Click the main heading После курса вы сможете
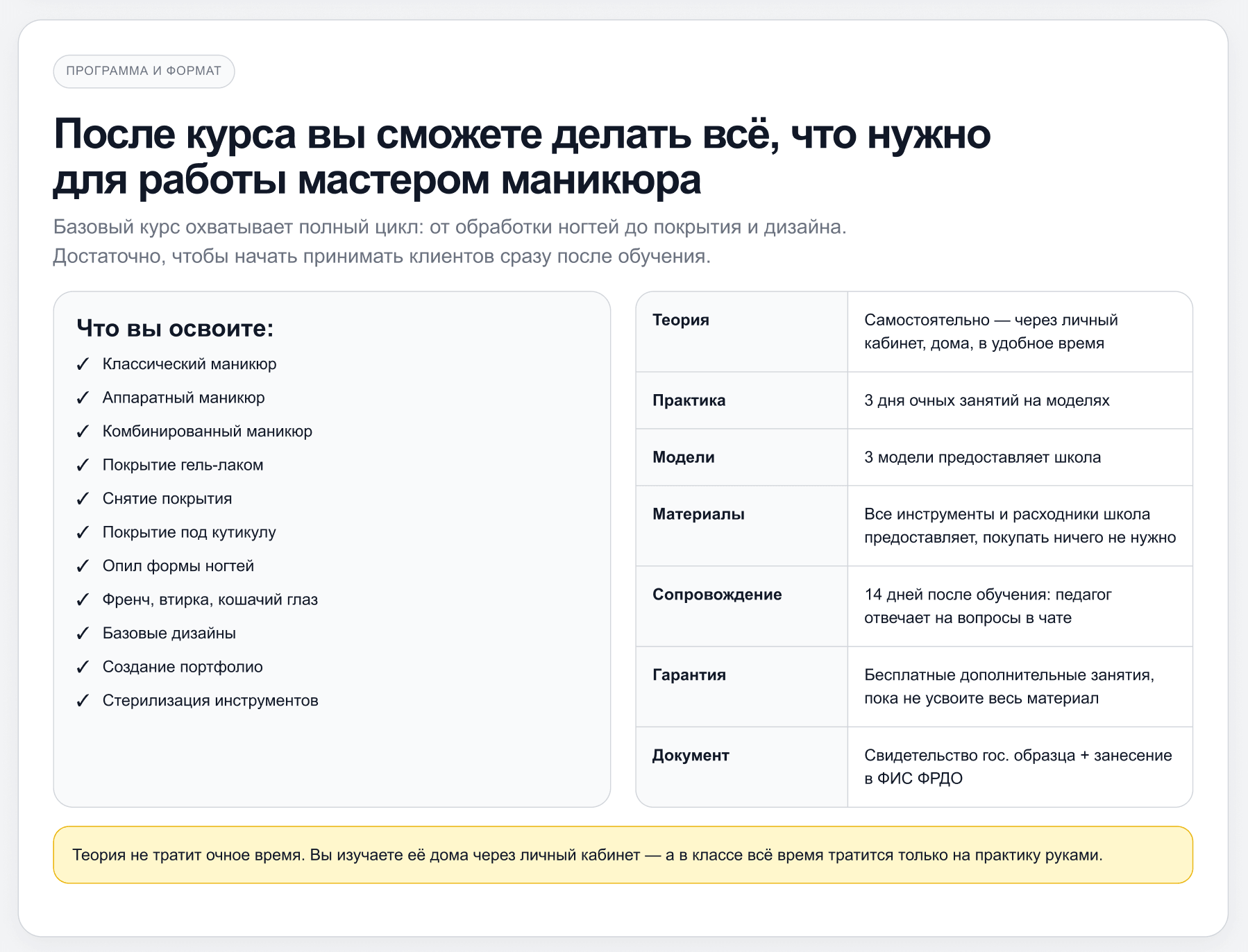This screenshot has width=1248, height=952. (522, 157)
